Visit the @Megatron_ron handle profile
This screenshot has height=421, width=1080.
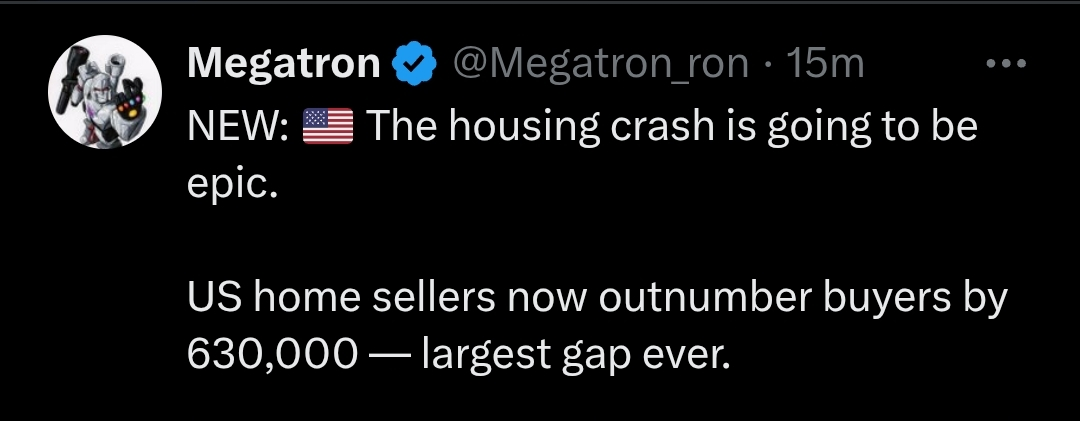(600, 65)
